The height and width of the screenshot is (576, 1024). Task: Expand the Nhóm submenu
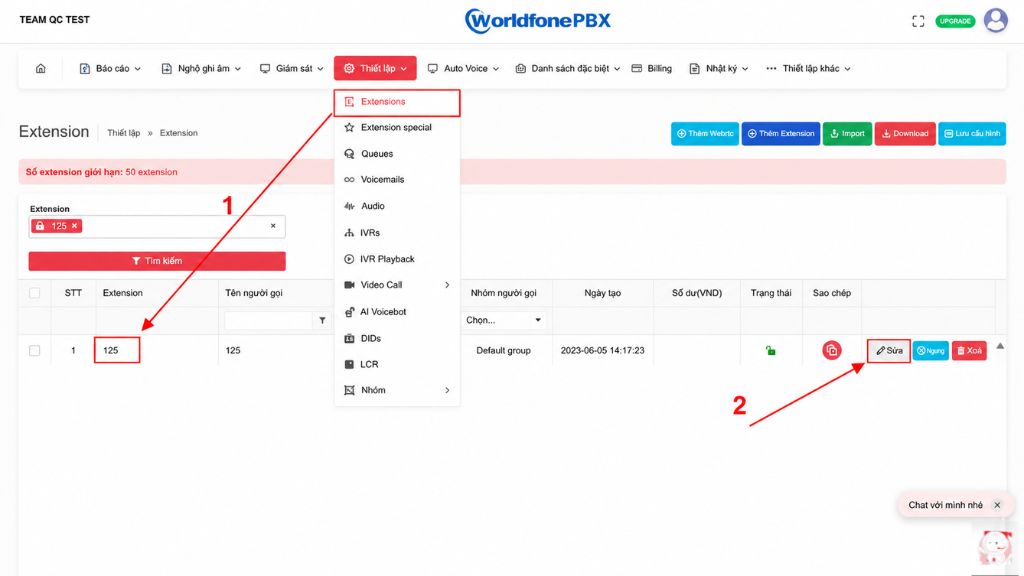click(x=397, y=390)
